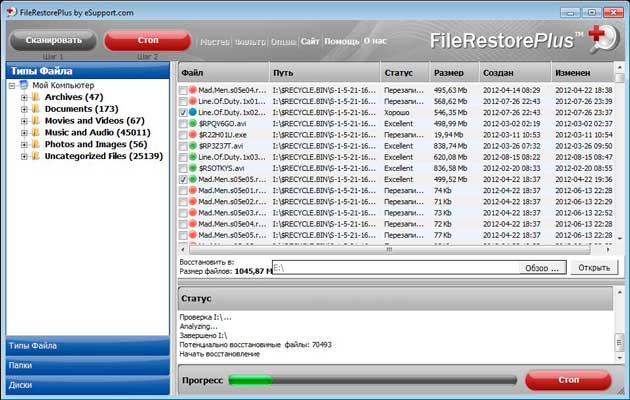The width and height of the screenshot is (630, 400).
Task: Click the Movies and Videos folder icon
Action: pos(36,120)
